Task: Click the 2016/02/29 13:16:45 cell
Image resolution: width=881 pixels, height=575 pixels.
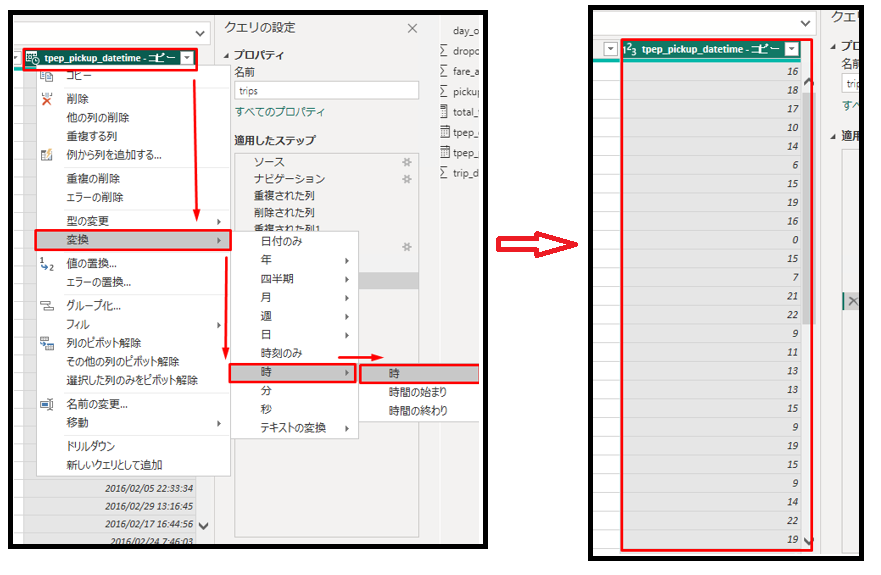Action: point(110,506)
